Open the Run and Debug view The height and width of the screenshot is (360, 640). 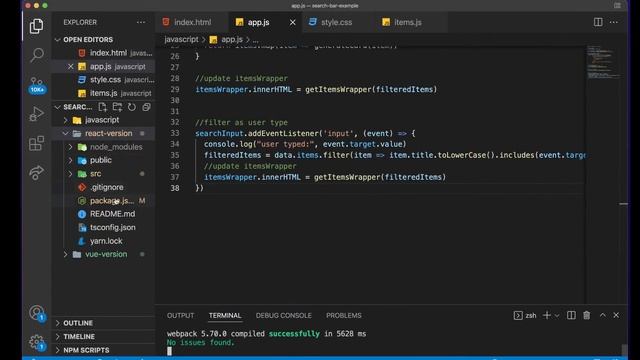pyautogui.click(x=36, y=114)
